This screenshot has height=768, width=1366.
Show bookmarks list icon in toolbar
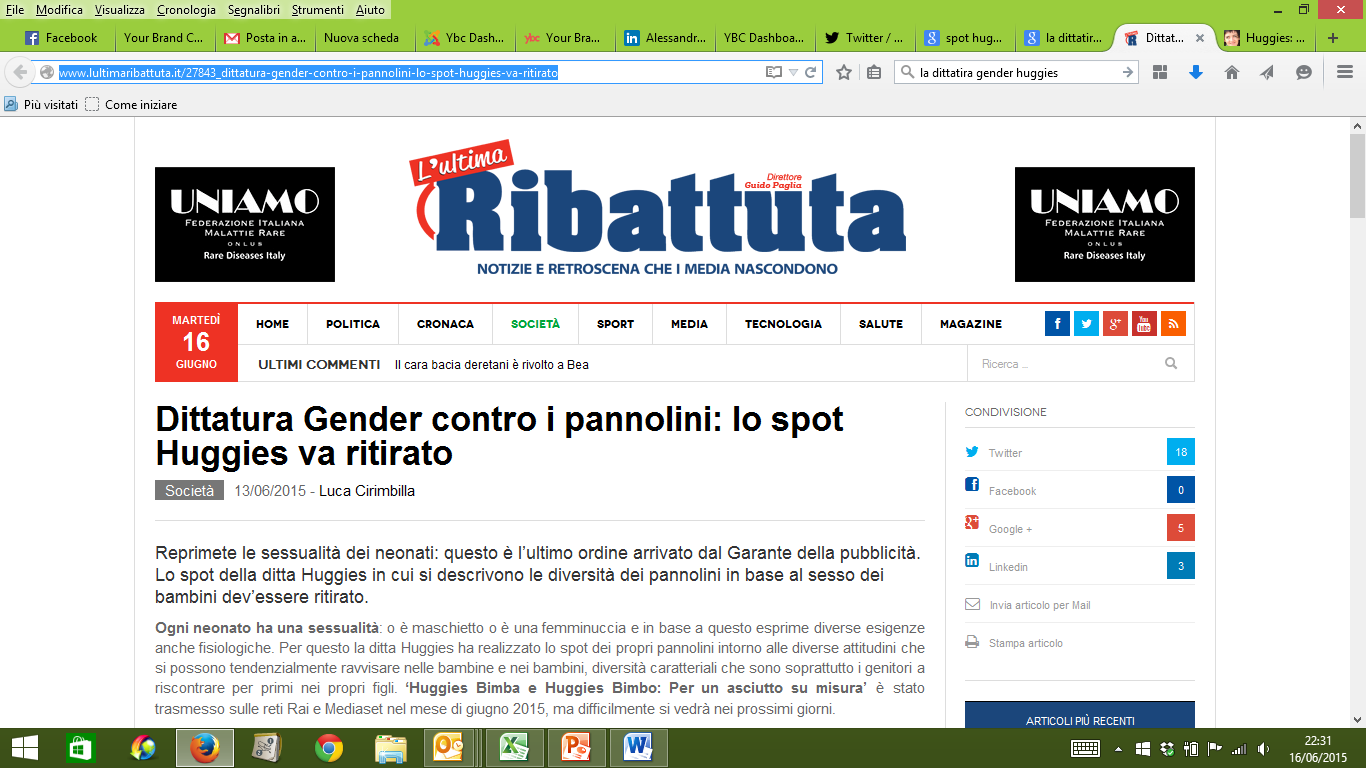[874, 72]
